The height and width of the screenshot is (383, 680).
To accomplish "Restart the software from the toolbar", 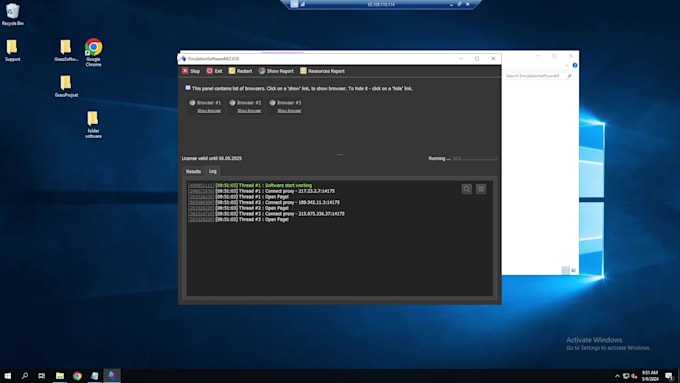I will 240,71.
